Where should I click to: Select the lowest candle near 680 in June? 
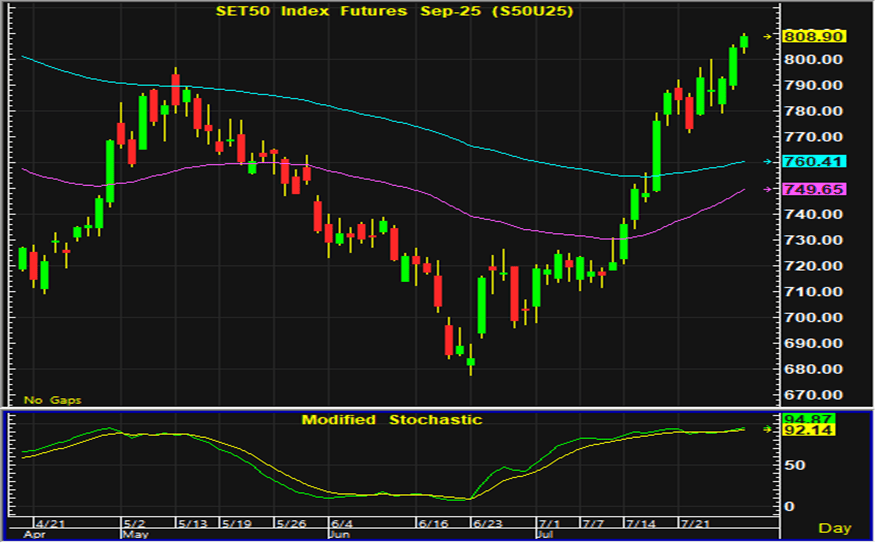(x=470, y=364)
